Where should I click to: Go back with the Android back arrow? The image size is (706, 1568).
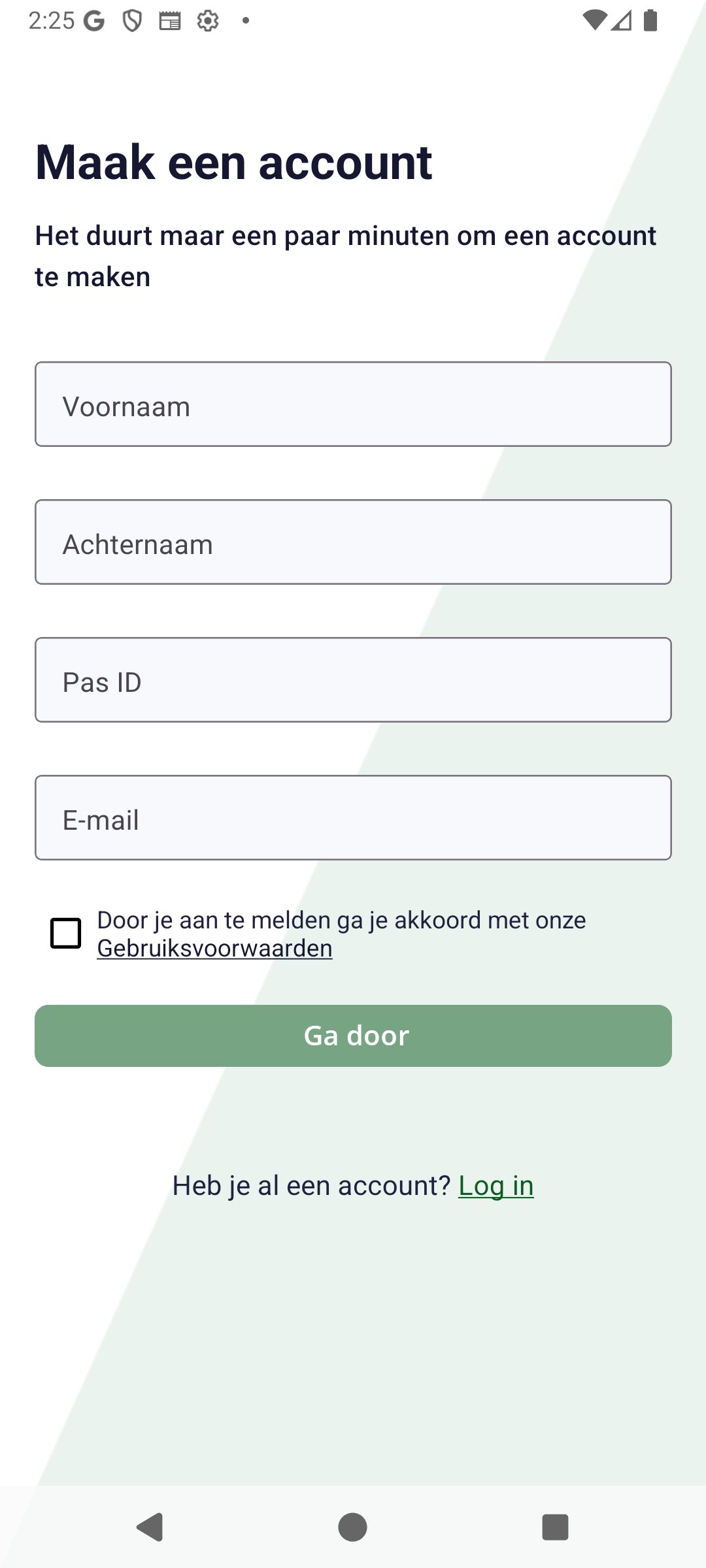pos(150,1527)
